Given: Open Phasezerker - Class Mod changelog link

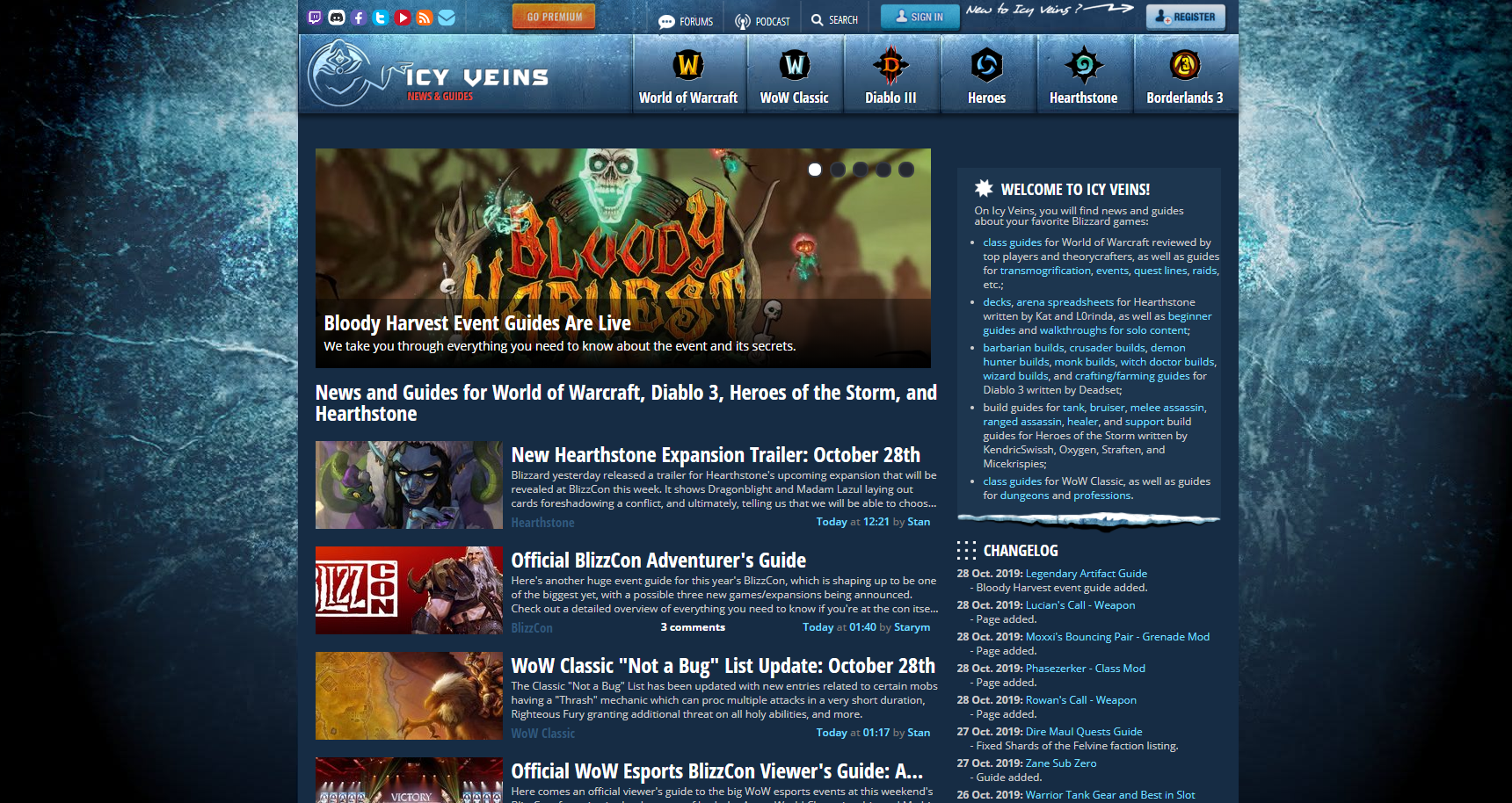Looking at the screenshot, I should (x=1086, y=669).
